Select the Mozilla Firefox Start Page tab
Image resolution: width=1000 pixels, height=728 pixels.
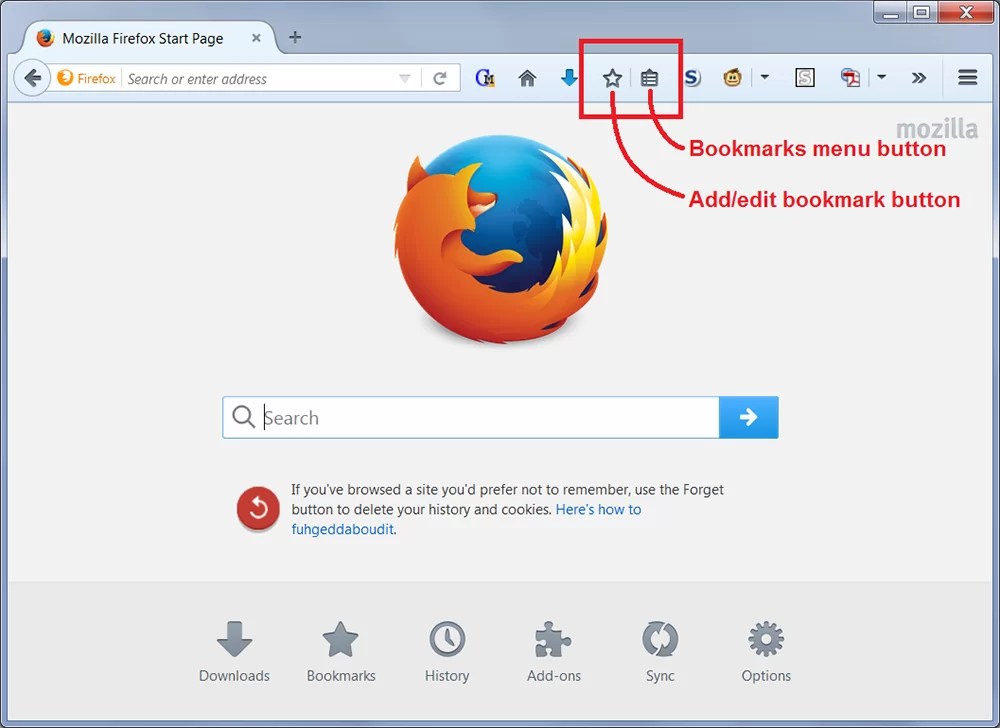[x=149, y=38]
